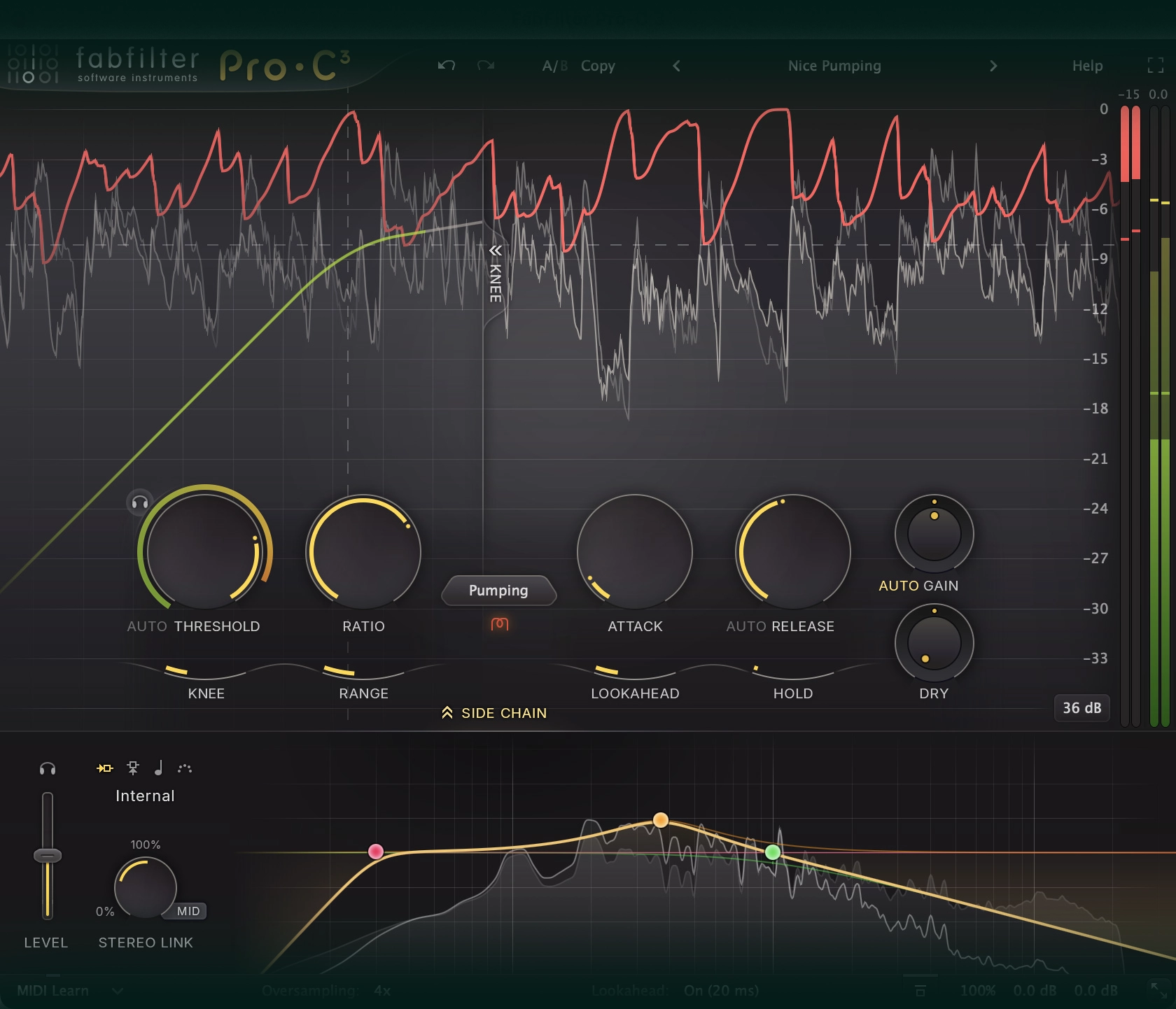Click the HOLD slider
The width and height of the screenshot is (1176, 1009).
click(793, 672)
